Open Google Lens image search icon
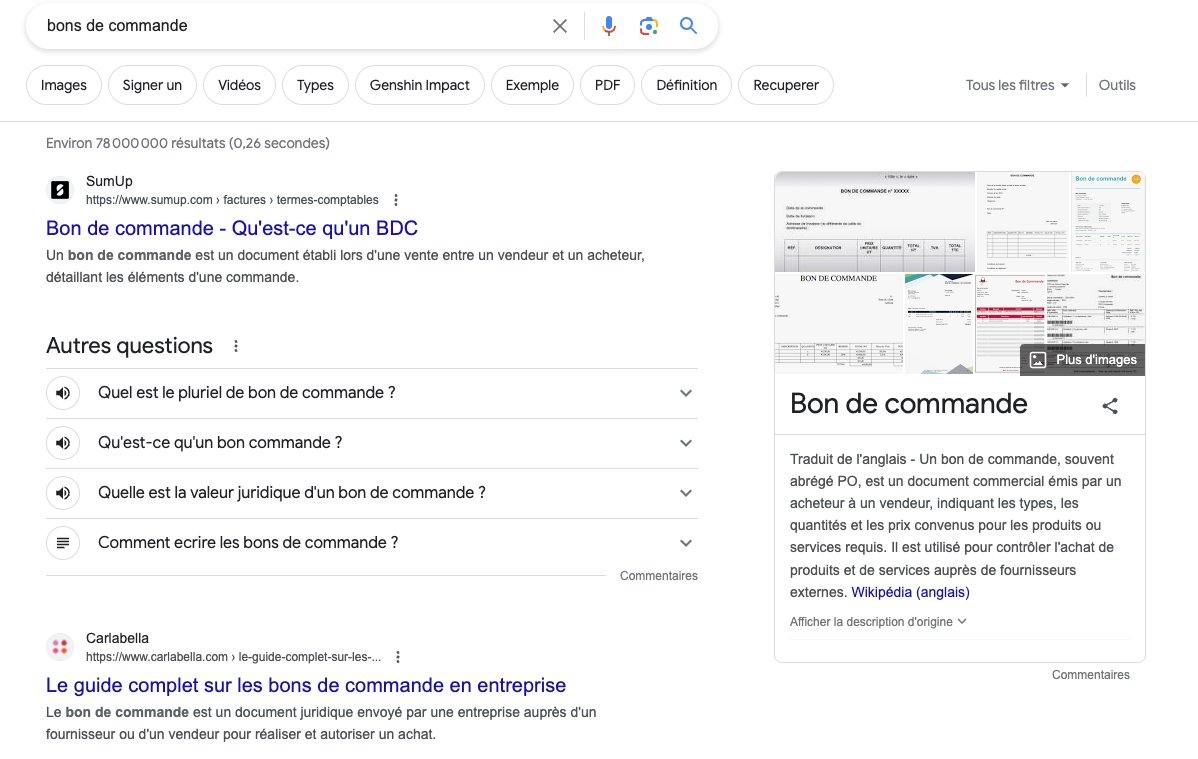Viewport: 1198px width, 759px height. 649,26
